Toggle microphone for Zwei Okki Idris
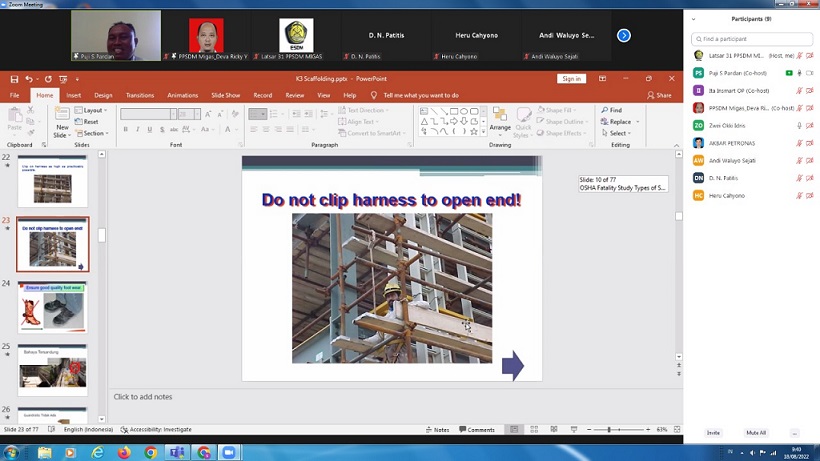Image resolution: width=820 pixels, height=461 pixels. (799, 125)
